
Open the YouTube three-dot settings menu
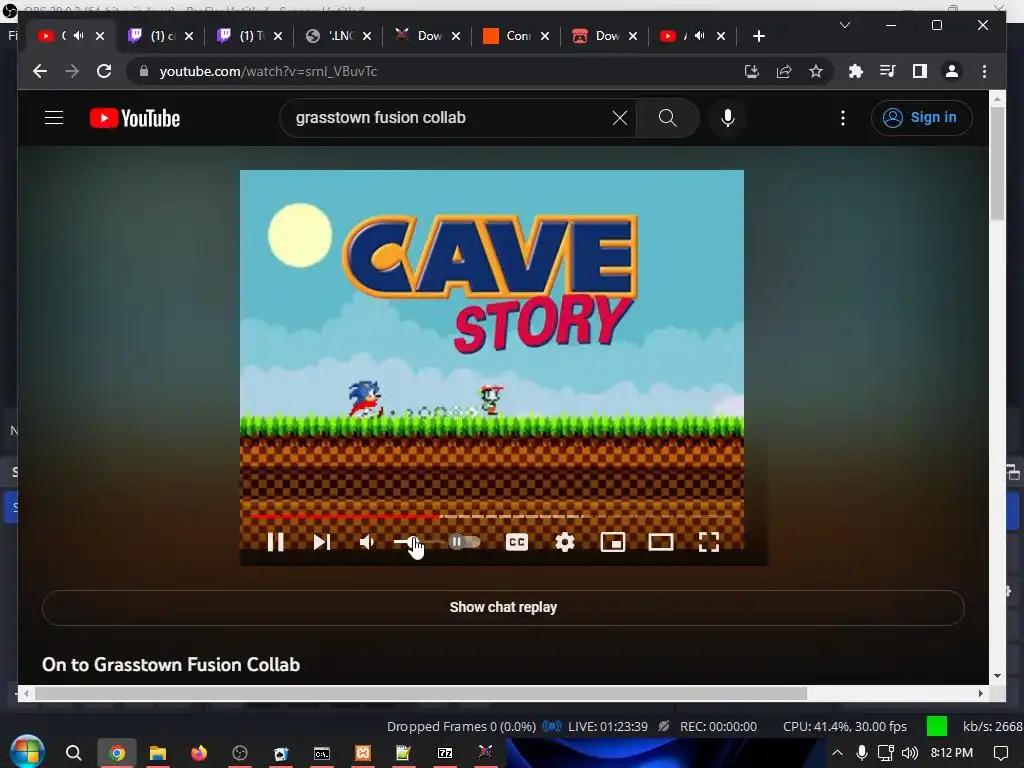point(843,118)
